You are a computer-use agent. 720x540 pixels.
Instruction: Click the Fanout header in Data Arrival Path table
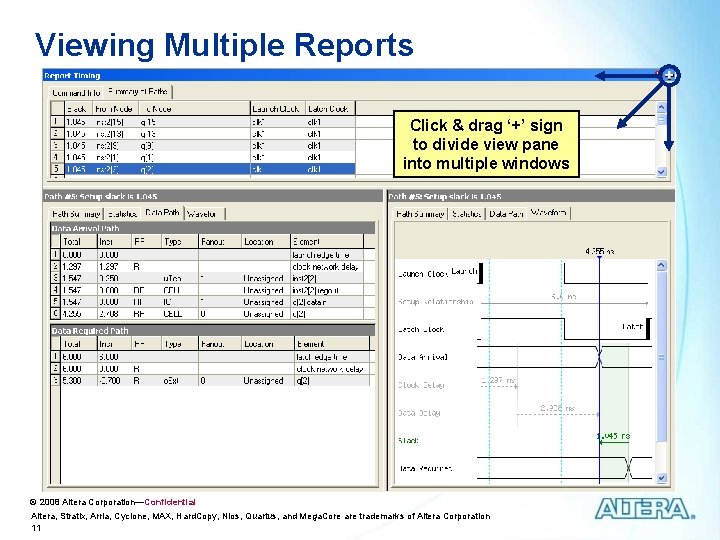click(219, 242)
